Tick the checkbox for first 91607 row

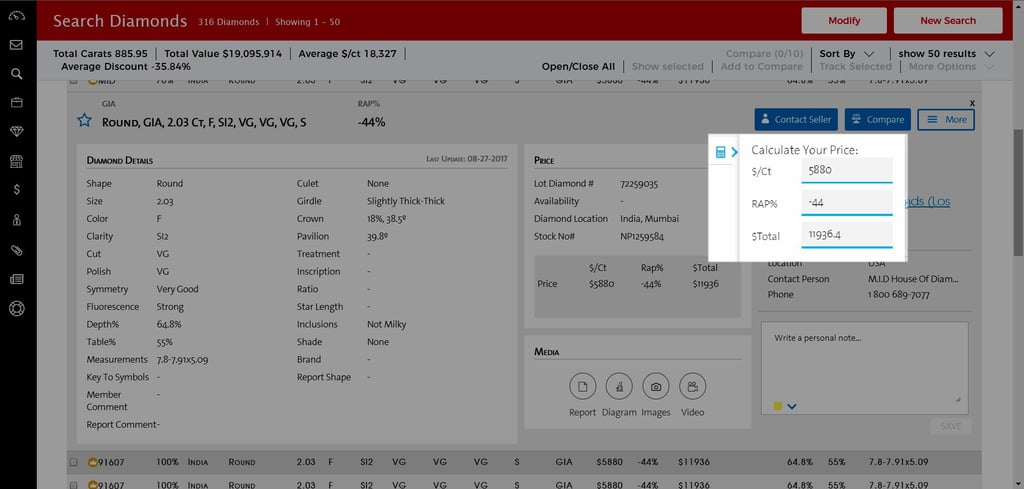[73, 462]
